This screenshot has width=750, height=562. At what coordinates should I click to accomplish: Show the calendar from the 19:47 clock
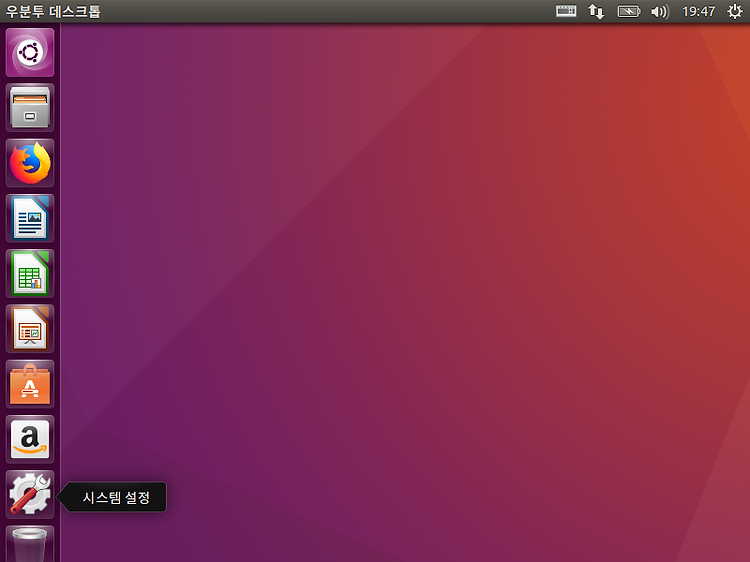point(698,11)
